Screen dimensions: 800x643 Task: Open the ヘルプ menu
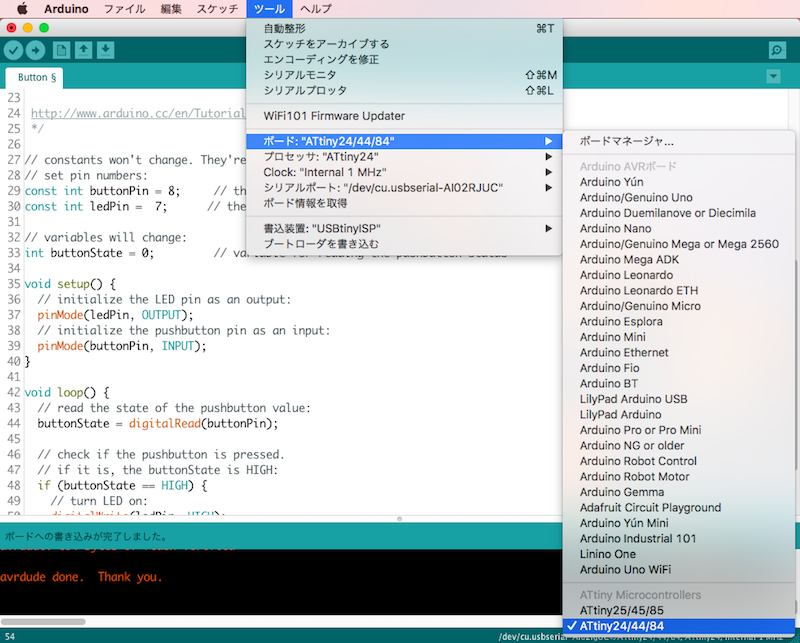(316, 9)
